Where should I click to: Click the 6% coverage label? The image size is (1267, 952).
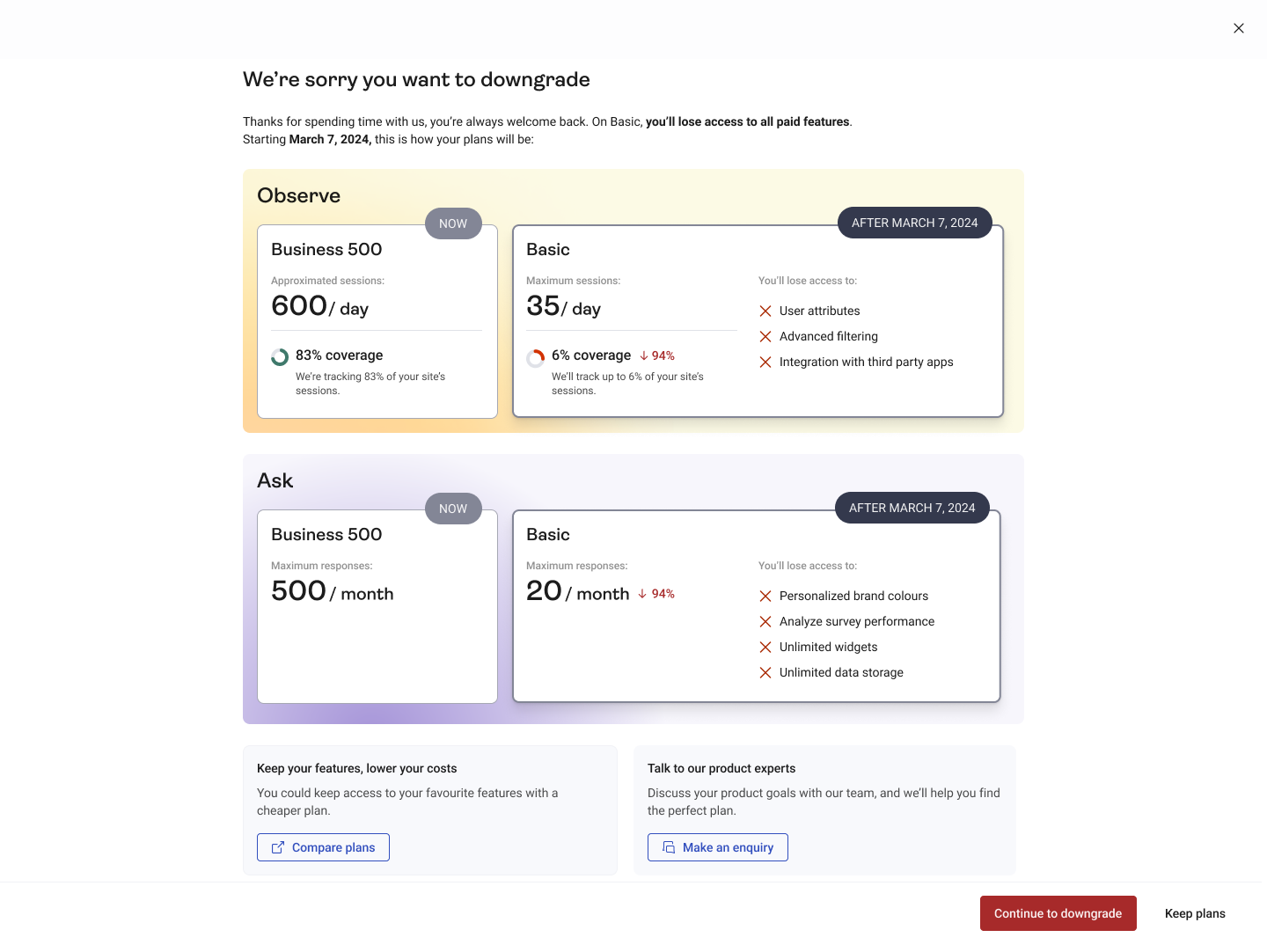click(x=591, y=355)
